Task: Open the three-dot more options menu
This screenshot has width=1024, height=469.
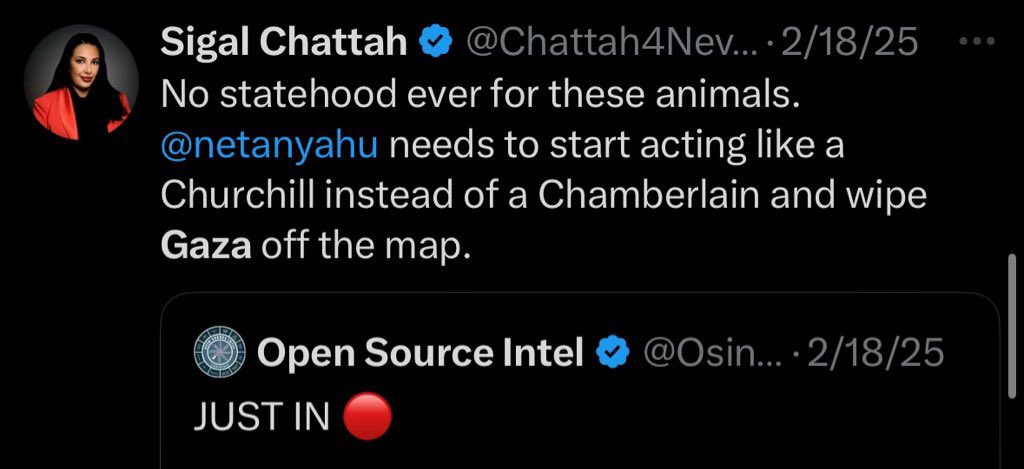Action: [977, 42]
